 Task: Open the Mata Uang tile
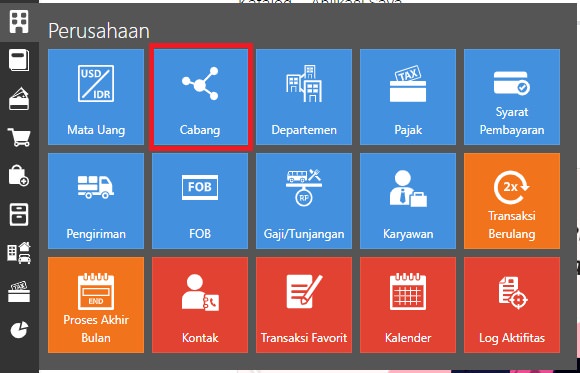(96, 97)
